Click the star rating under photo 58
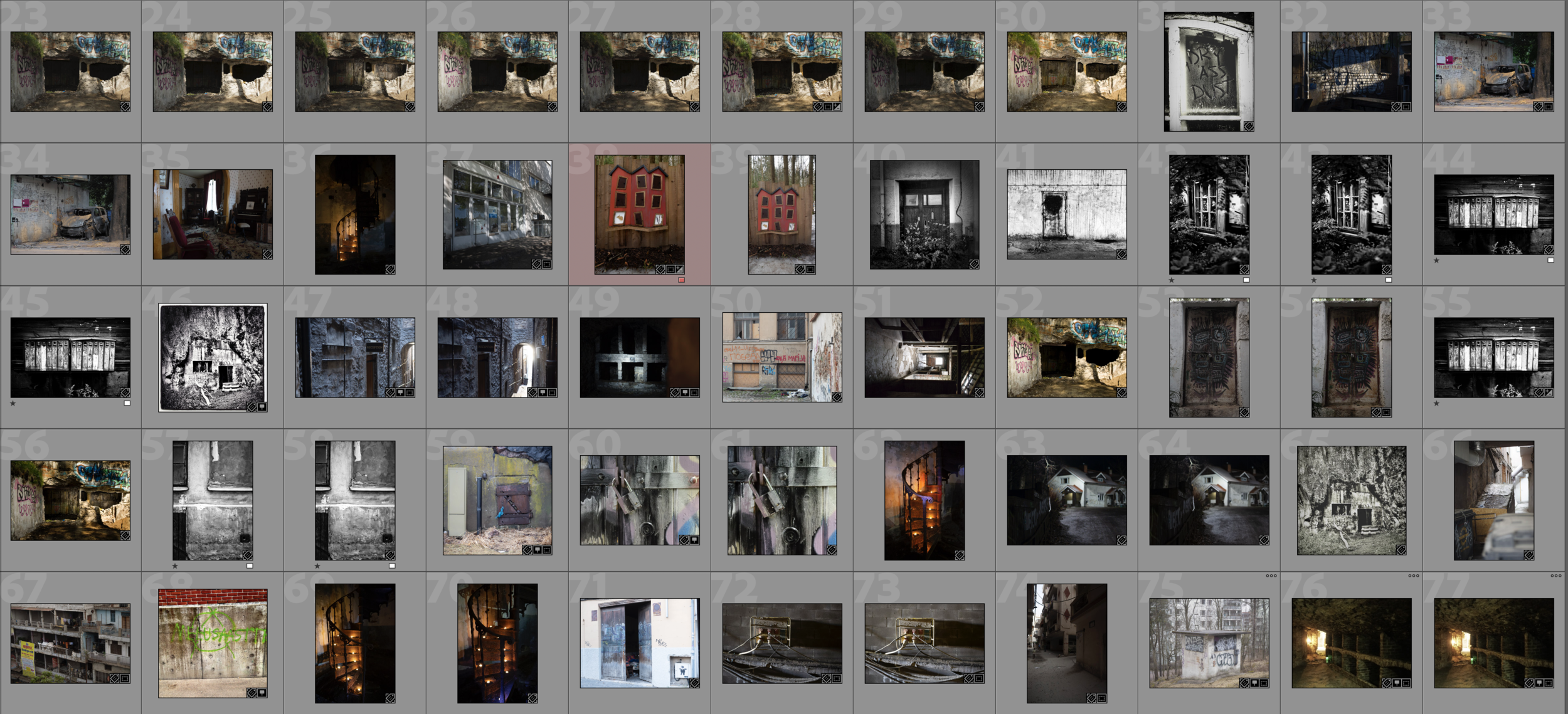Screen dimensions: 1568x714 coord(317,565)
